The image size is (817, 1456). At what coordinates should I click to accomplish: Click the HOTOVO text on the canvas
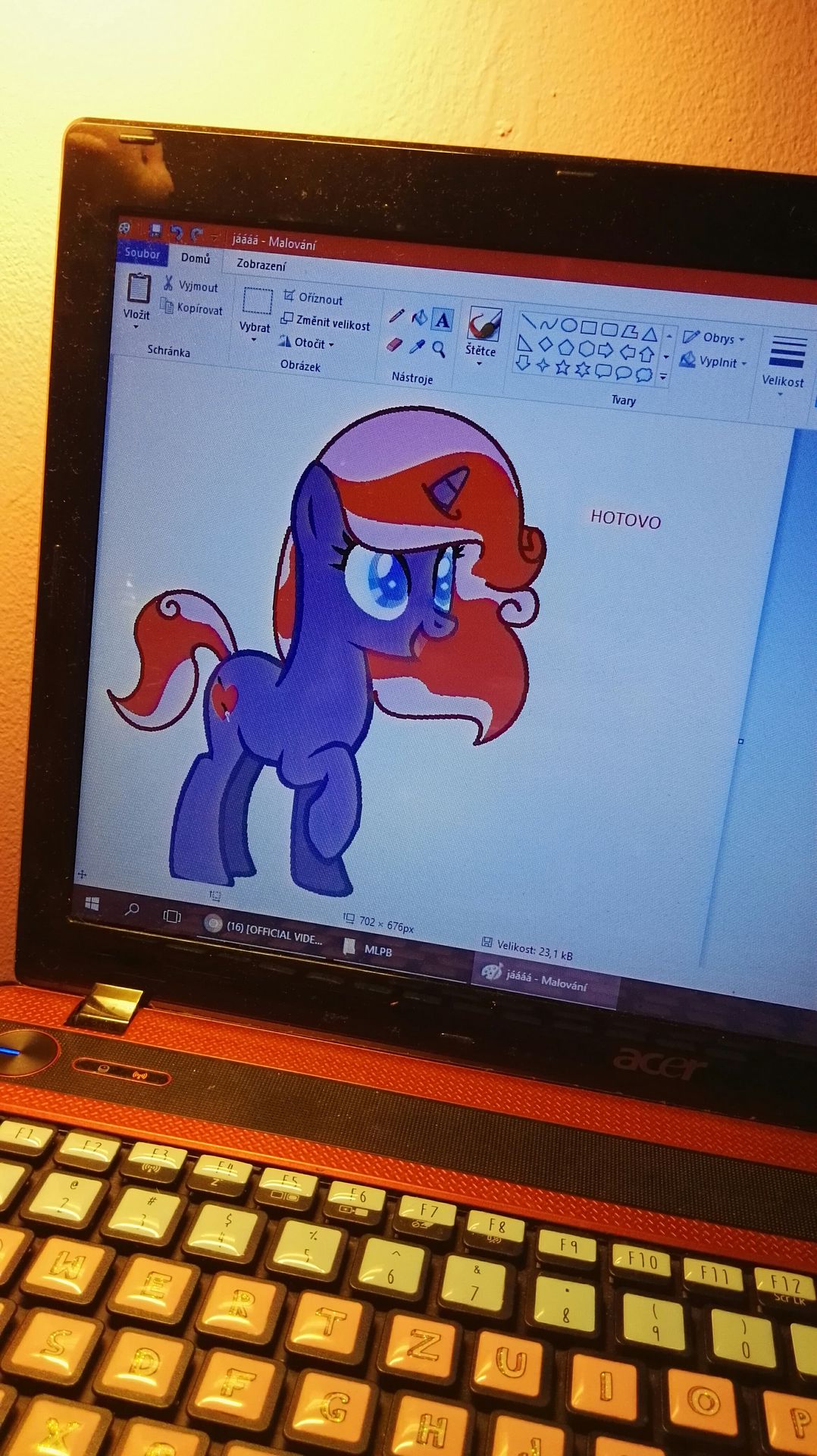[625, 519]
